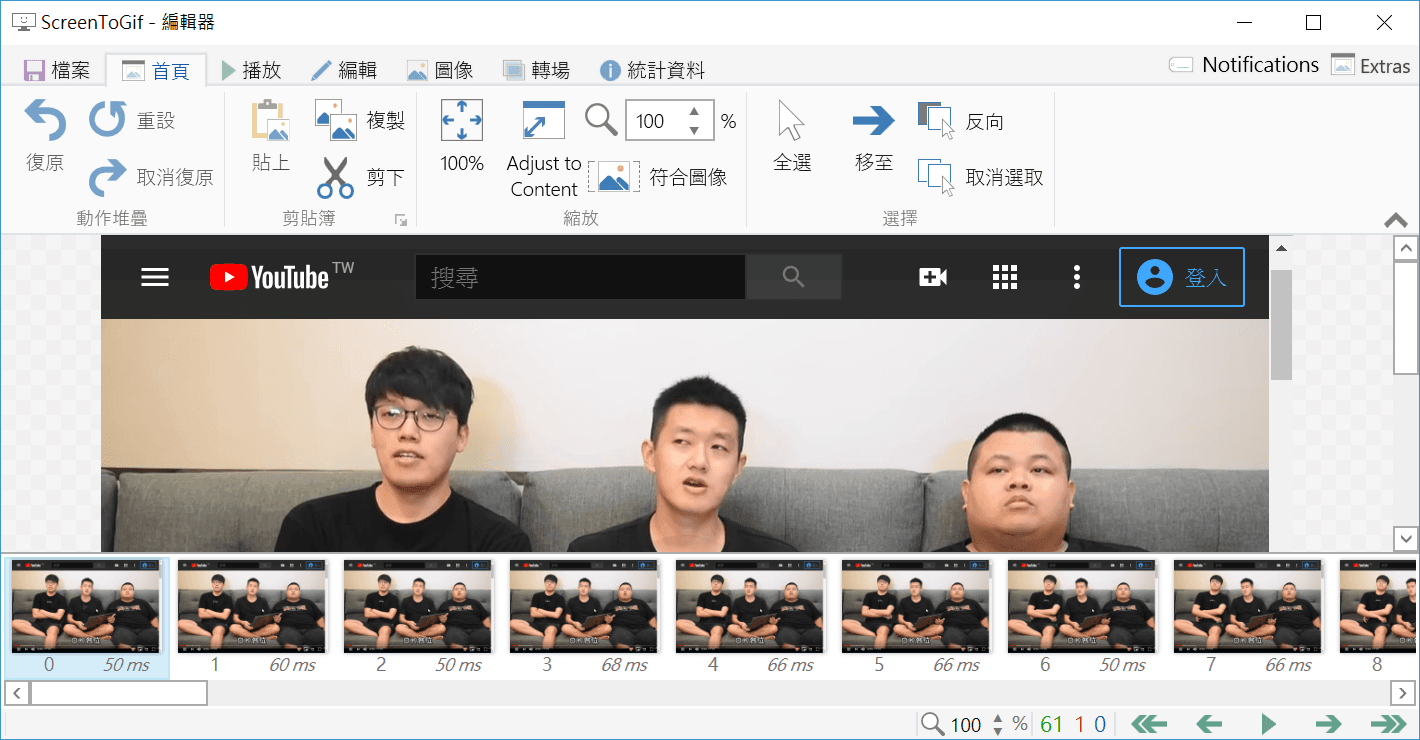This screenshot has height=740, width=1420.
Task: Open the 統計資料 tab
Action: (x=652, y=70)
